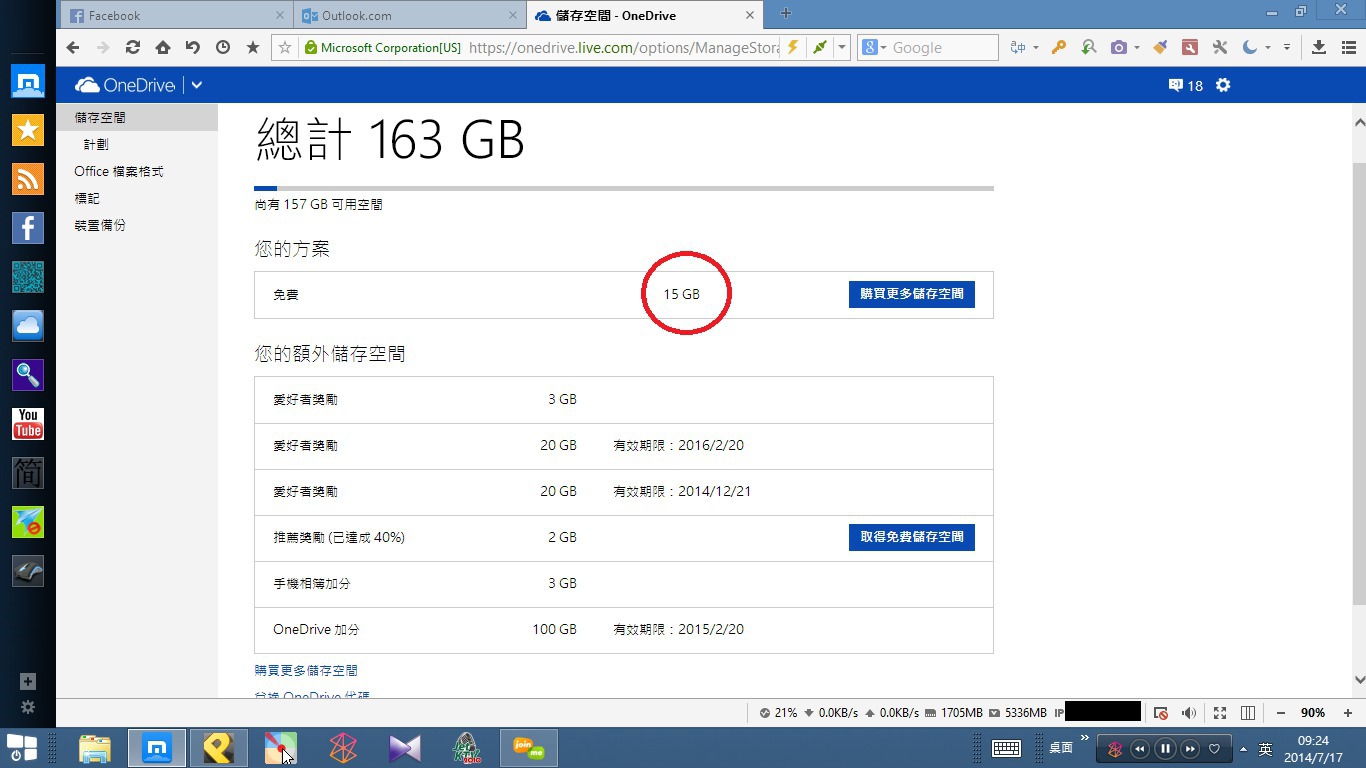
Task: Open favorites star in navigation bar
Action: 253,47
